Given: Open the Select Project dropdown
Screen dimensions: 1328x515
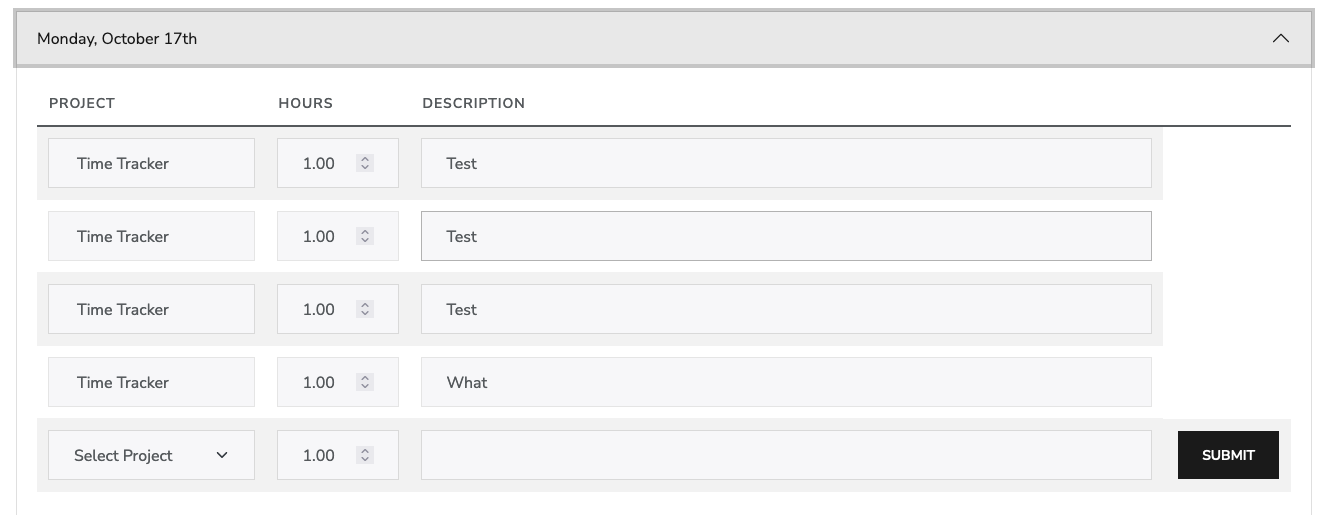Looking at the screenshot, I should tap(151, 455).
